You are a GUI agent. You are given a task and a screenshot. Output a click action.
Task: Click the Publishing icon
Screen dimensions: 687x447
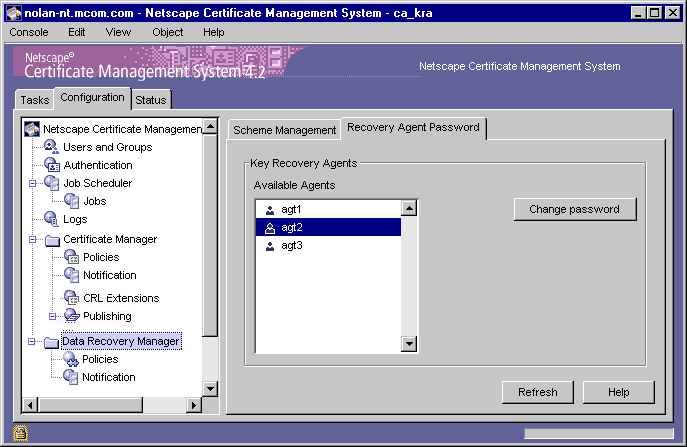[x=72, y=316]
